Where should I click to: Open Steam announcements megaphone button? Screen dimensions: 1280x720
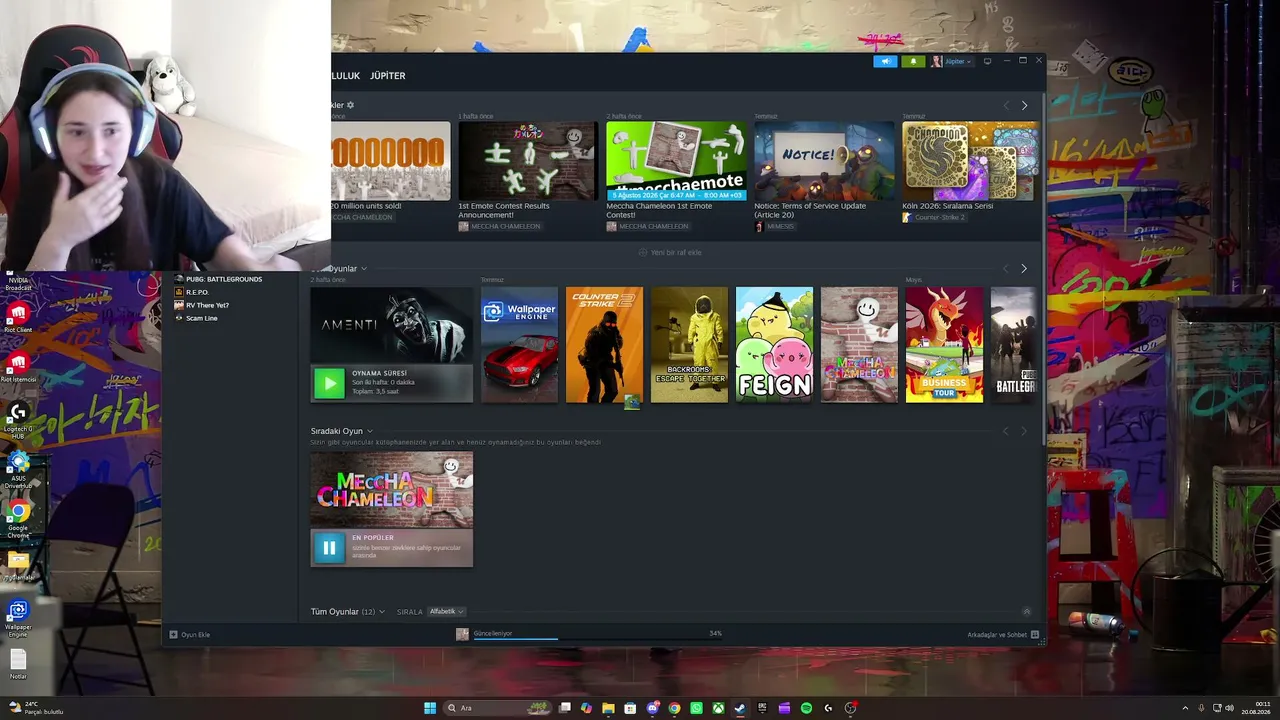[885, 61]
